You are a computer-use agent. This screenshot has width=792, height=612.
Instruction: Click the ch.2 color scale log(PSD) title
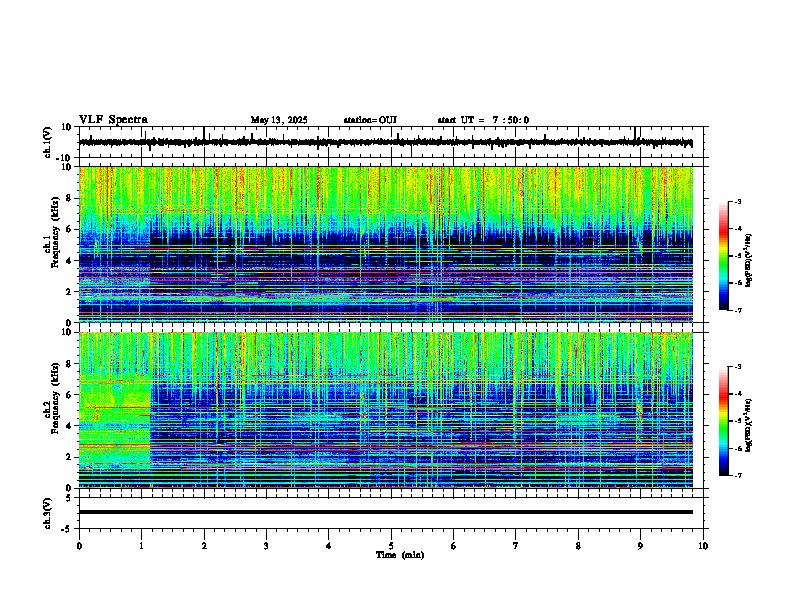point(749,425)
